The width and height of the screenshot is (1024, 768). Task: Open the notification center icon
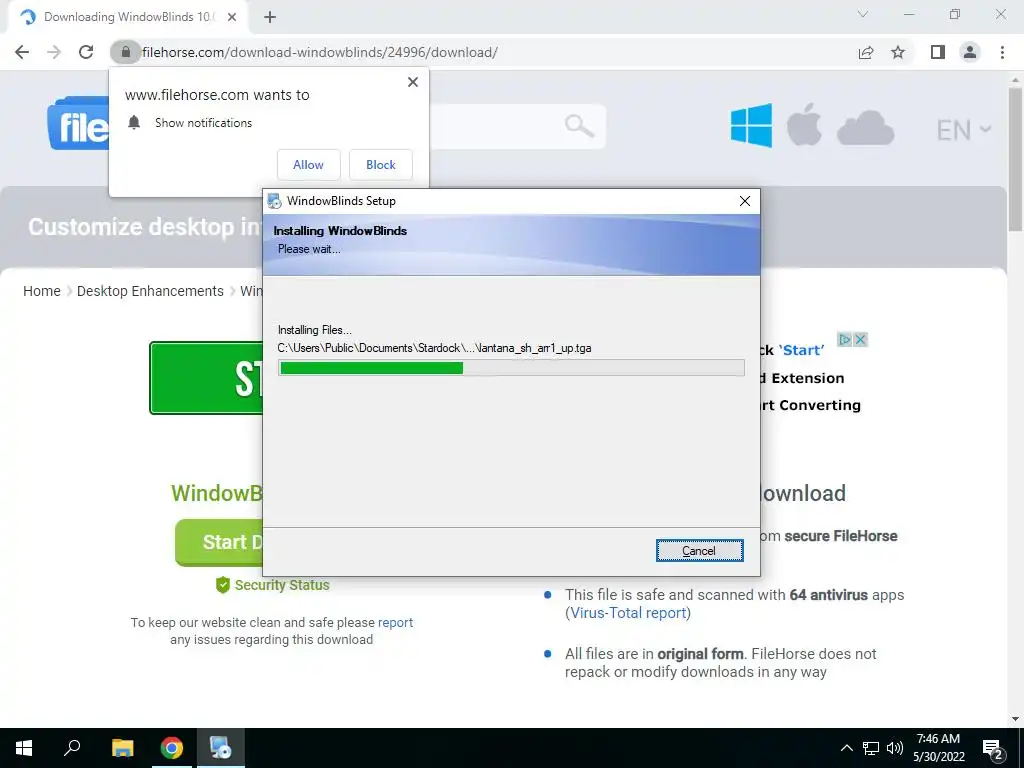point(993,748)
